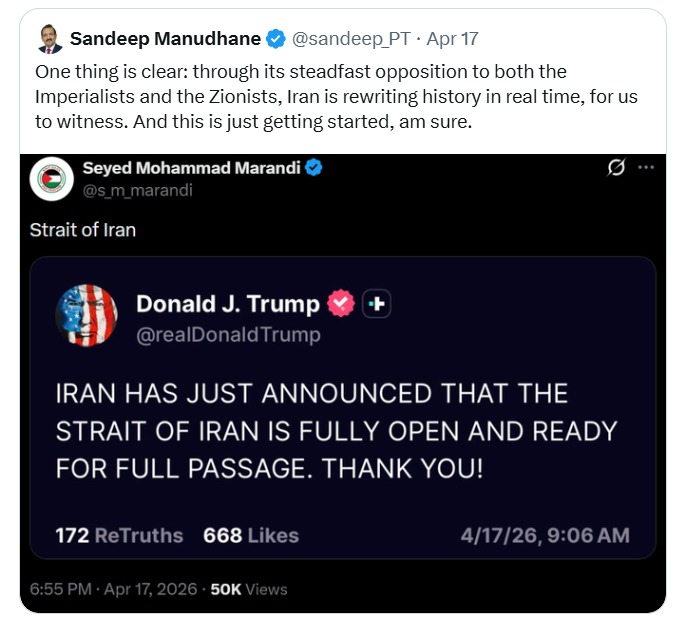Click the Donald J. Trump display name

tap(228, 304)
